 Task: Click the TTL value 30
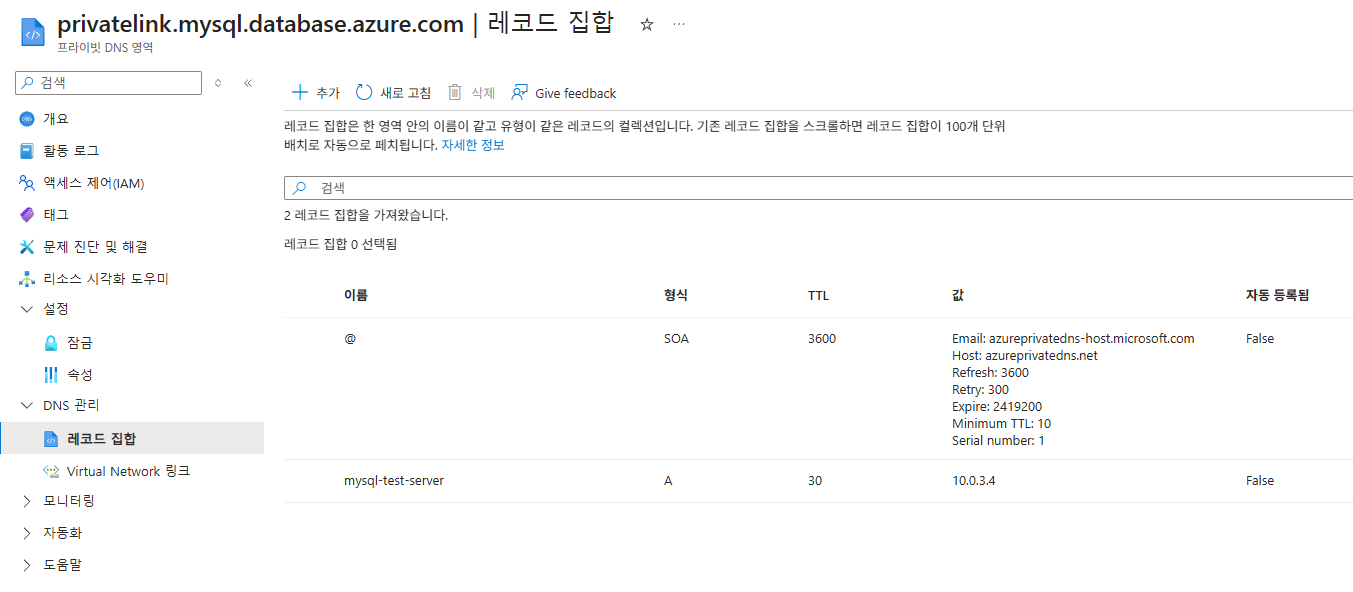click(815, 481)
